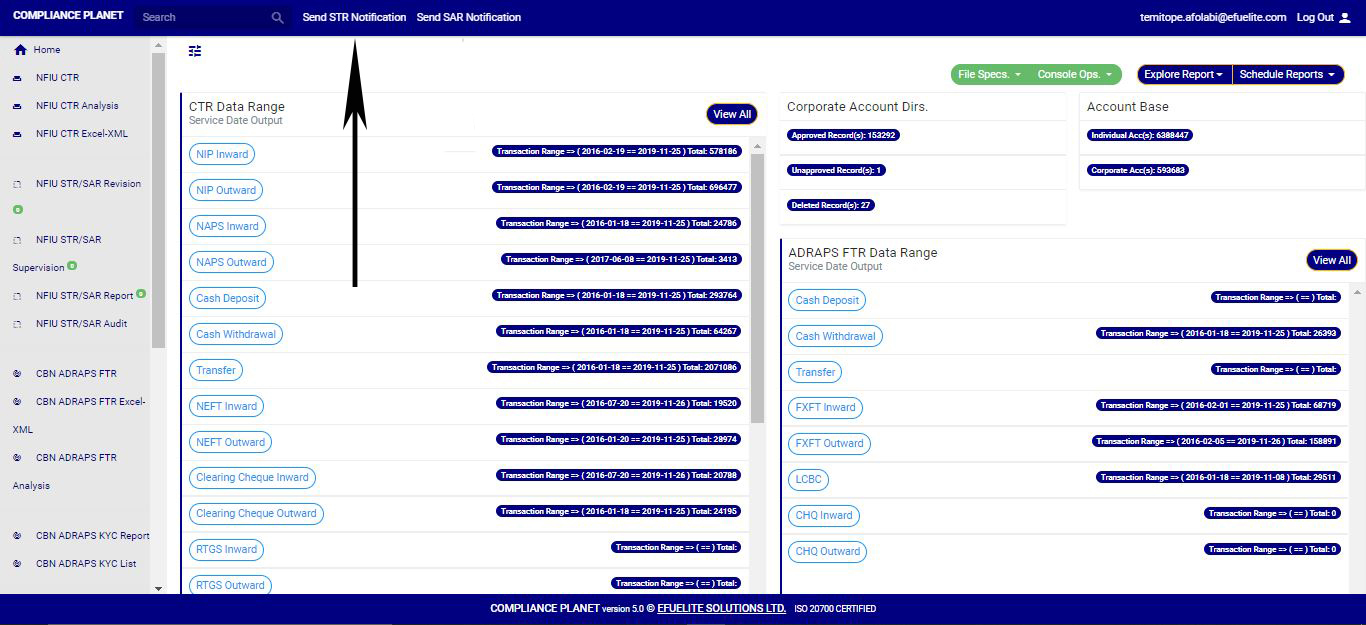This screenshot has height=625, width=1366.
Task: Click the icon next to NFIU CTR
Action: pyautogui.click(x=17, y=78)
